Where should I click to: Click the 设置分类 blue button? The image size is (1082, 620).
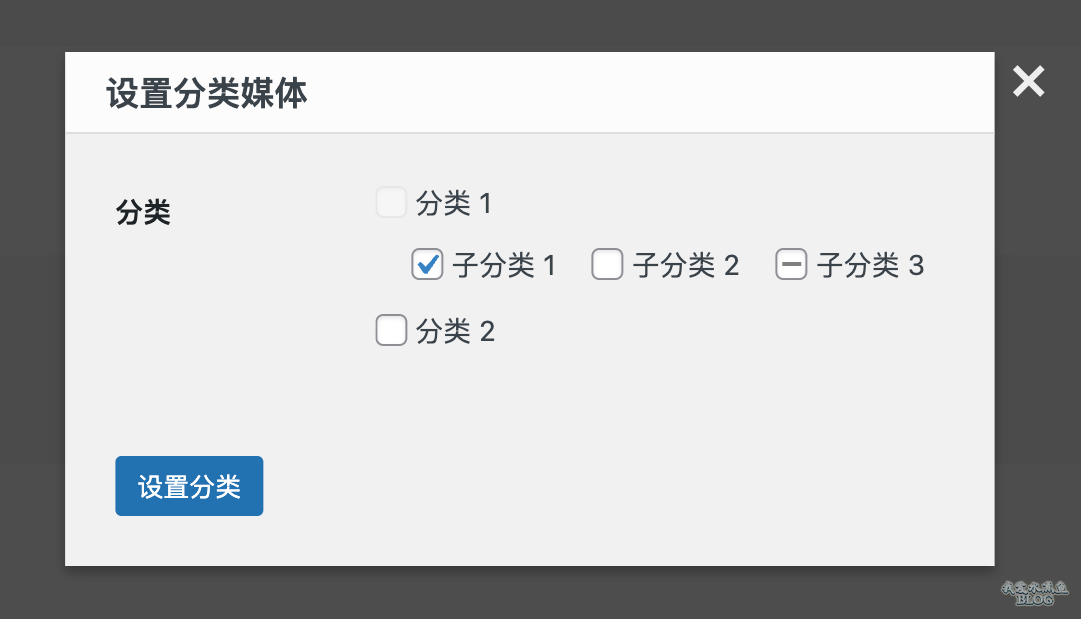pyautogui.click(x=189, y=486)
